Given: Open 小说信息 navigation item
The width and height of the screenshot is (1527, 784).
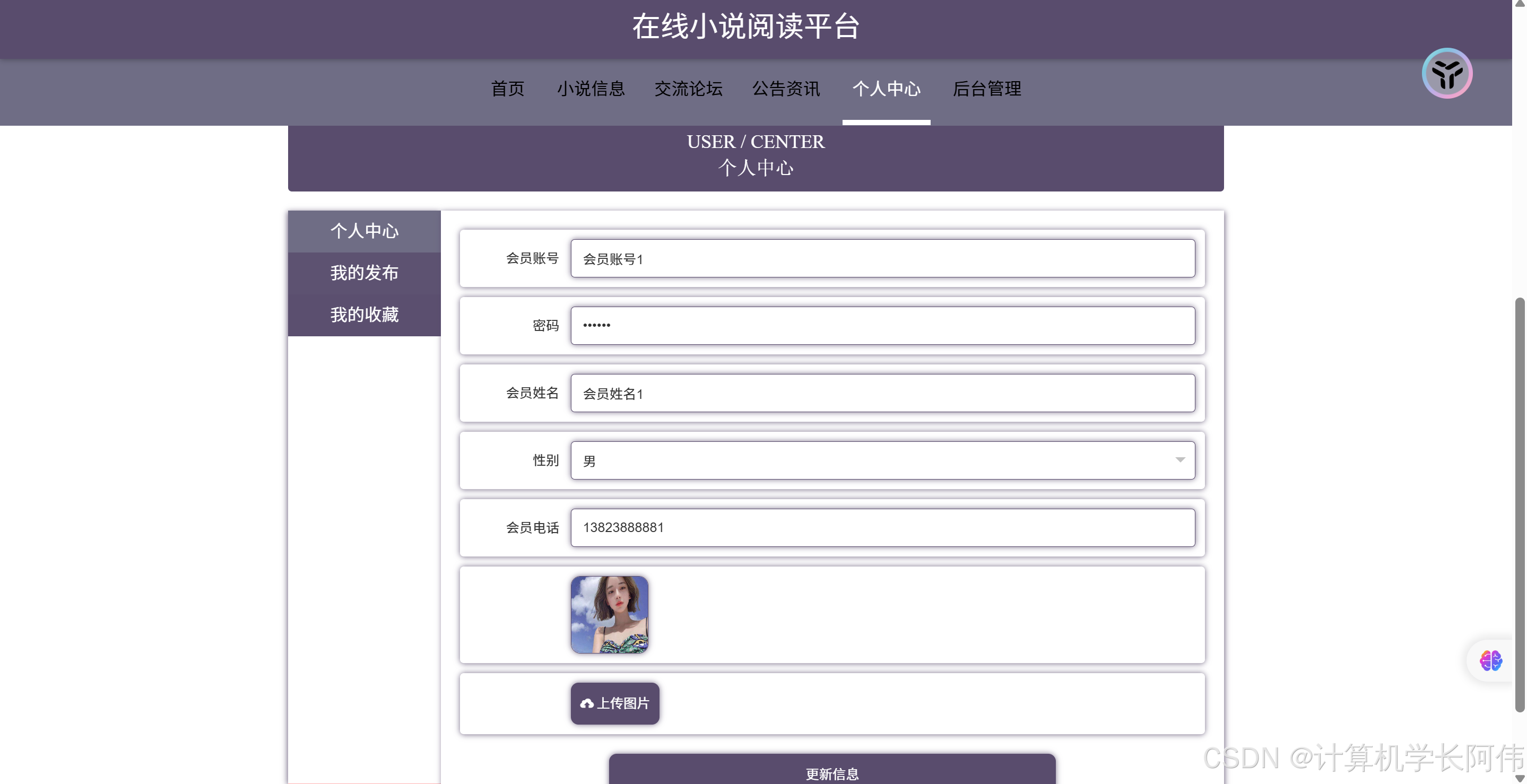Looking at the screenshot, I should coord(591,89).
